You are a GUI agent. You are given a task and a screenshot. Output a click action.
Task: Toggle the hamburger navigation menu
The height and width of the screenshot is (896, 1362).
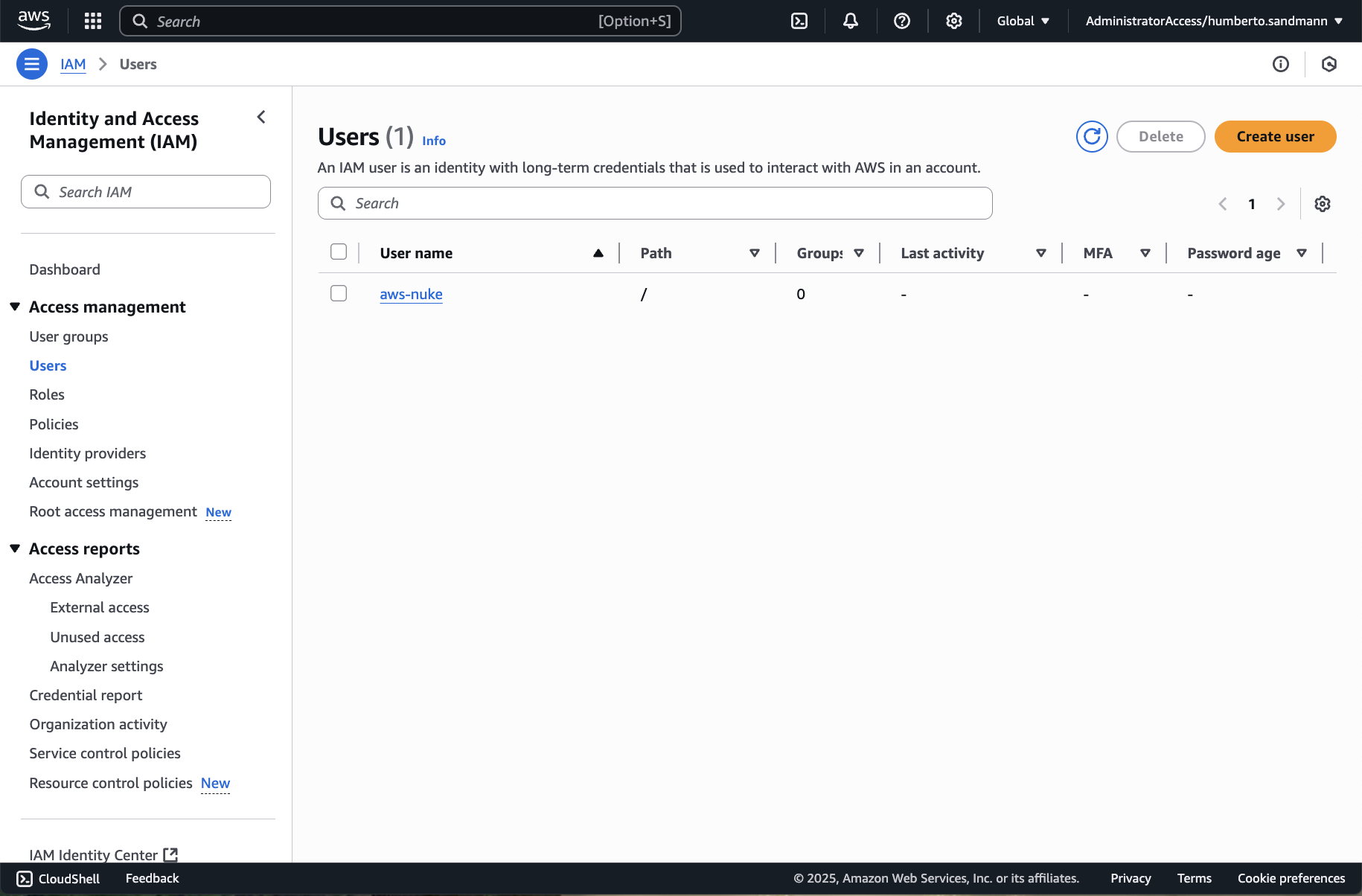[32, 64]
